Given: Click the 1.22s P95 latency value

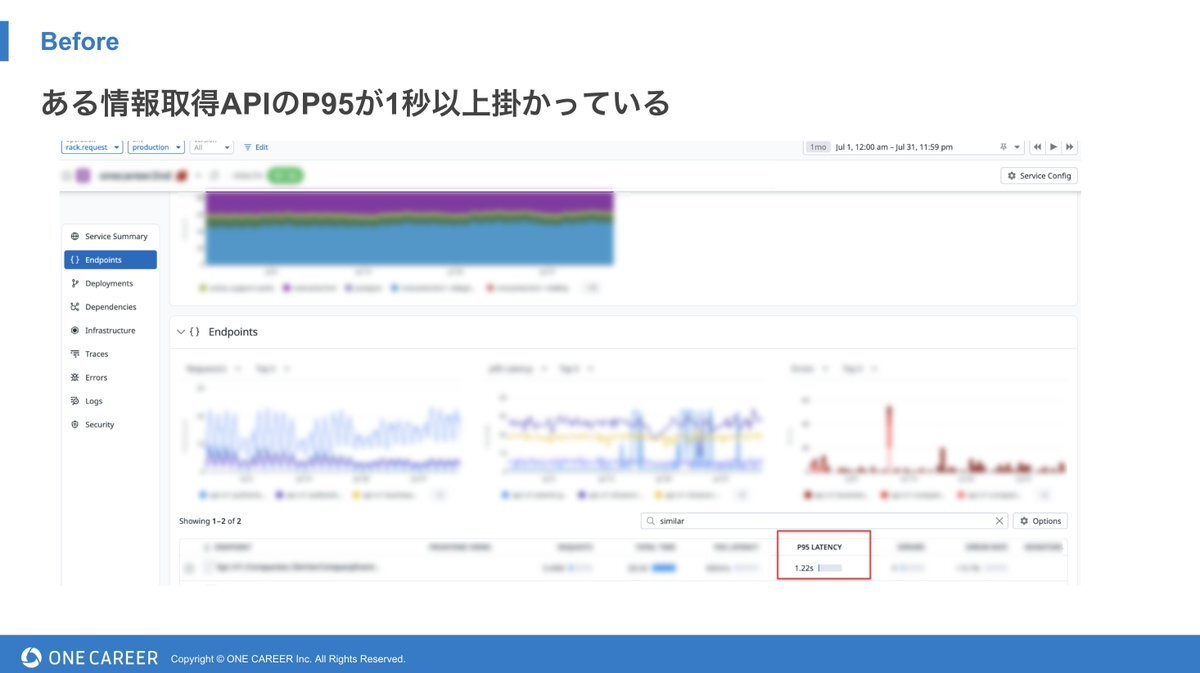Looking at the screenshot, I should [804, 568].
